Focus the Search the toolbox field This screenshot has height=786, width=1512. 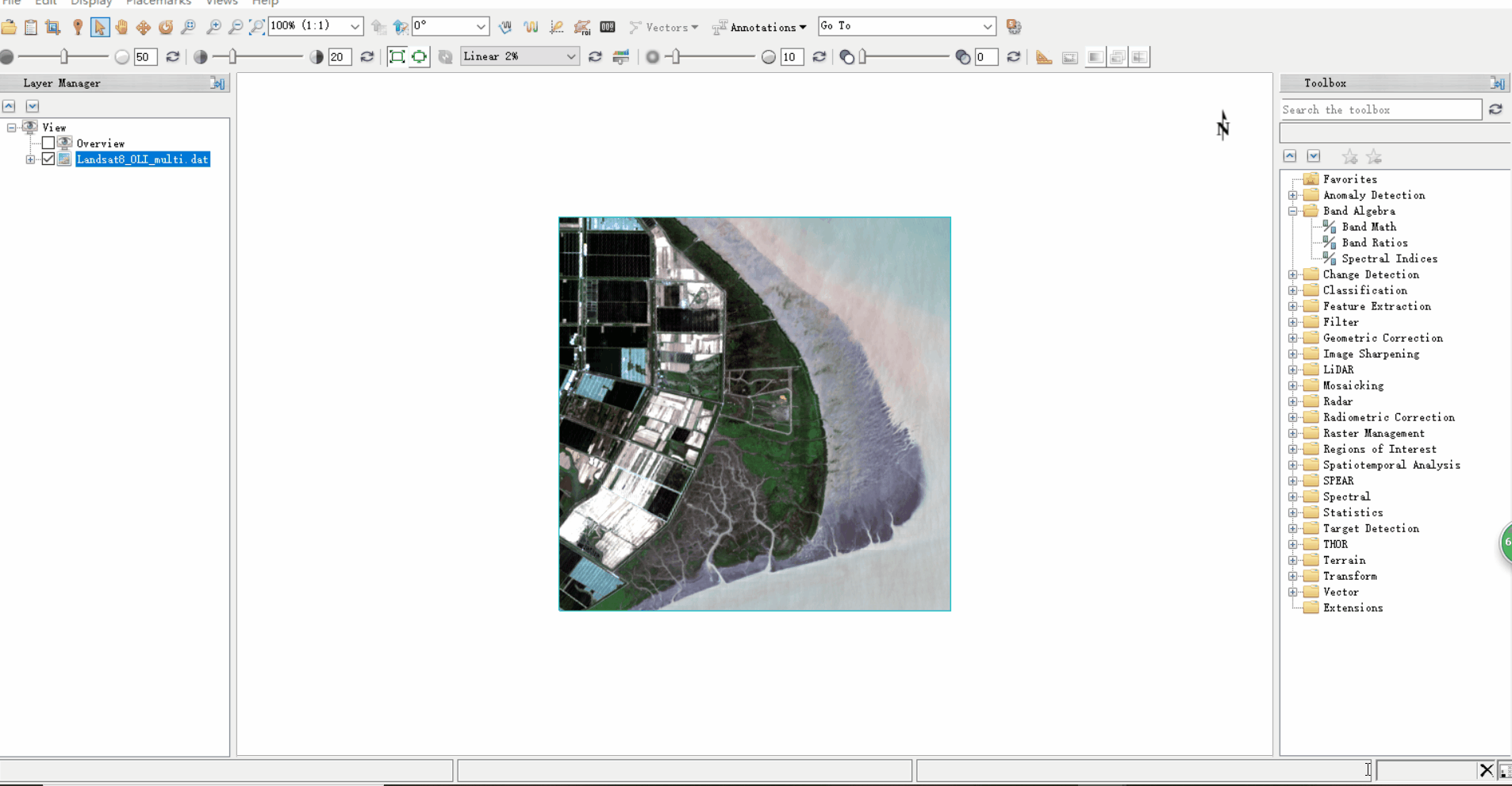[1380, 110]
